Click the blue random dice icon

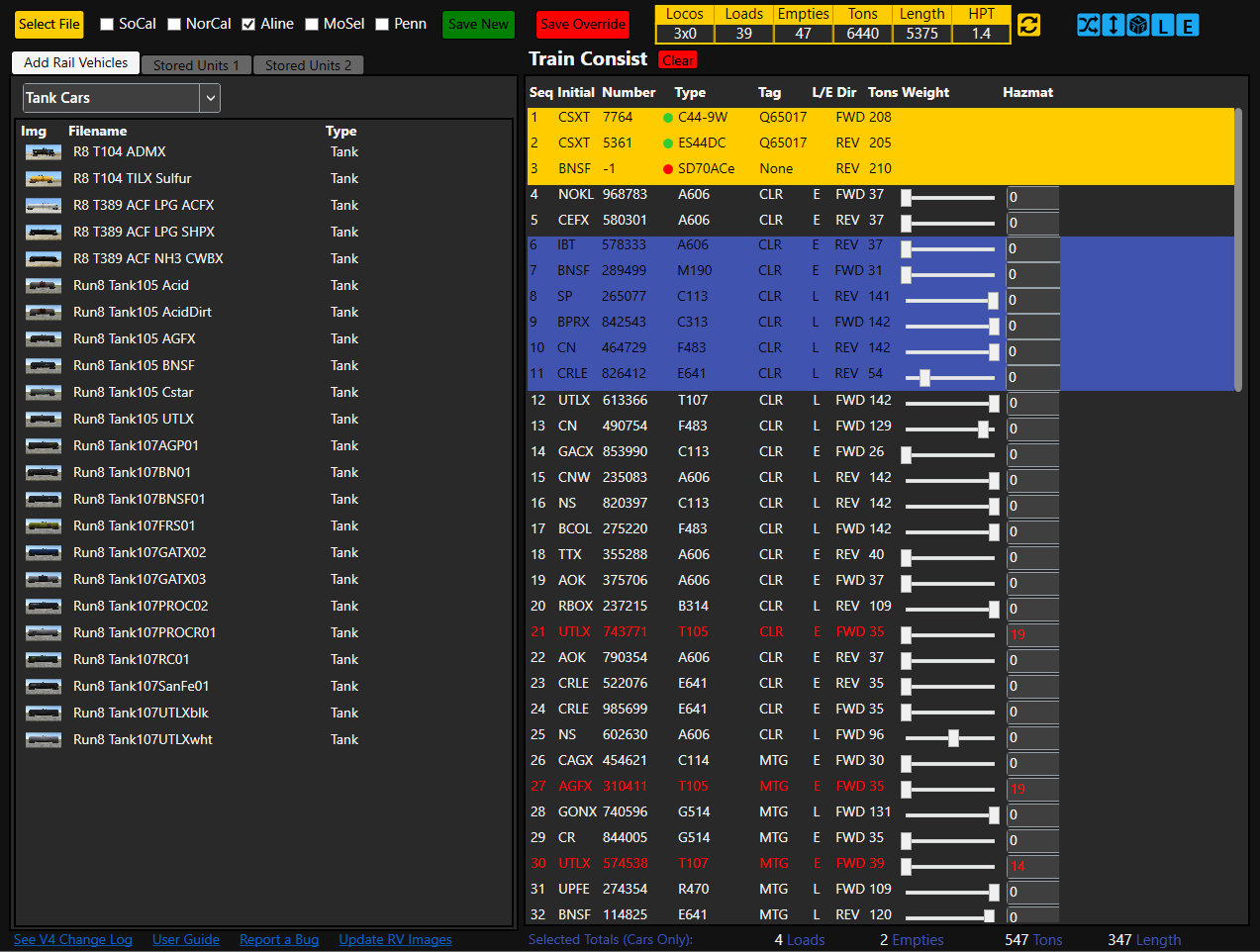click(1138, 25)
